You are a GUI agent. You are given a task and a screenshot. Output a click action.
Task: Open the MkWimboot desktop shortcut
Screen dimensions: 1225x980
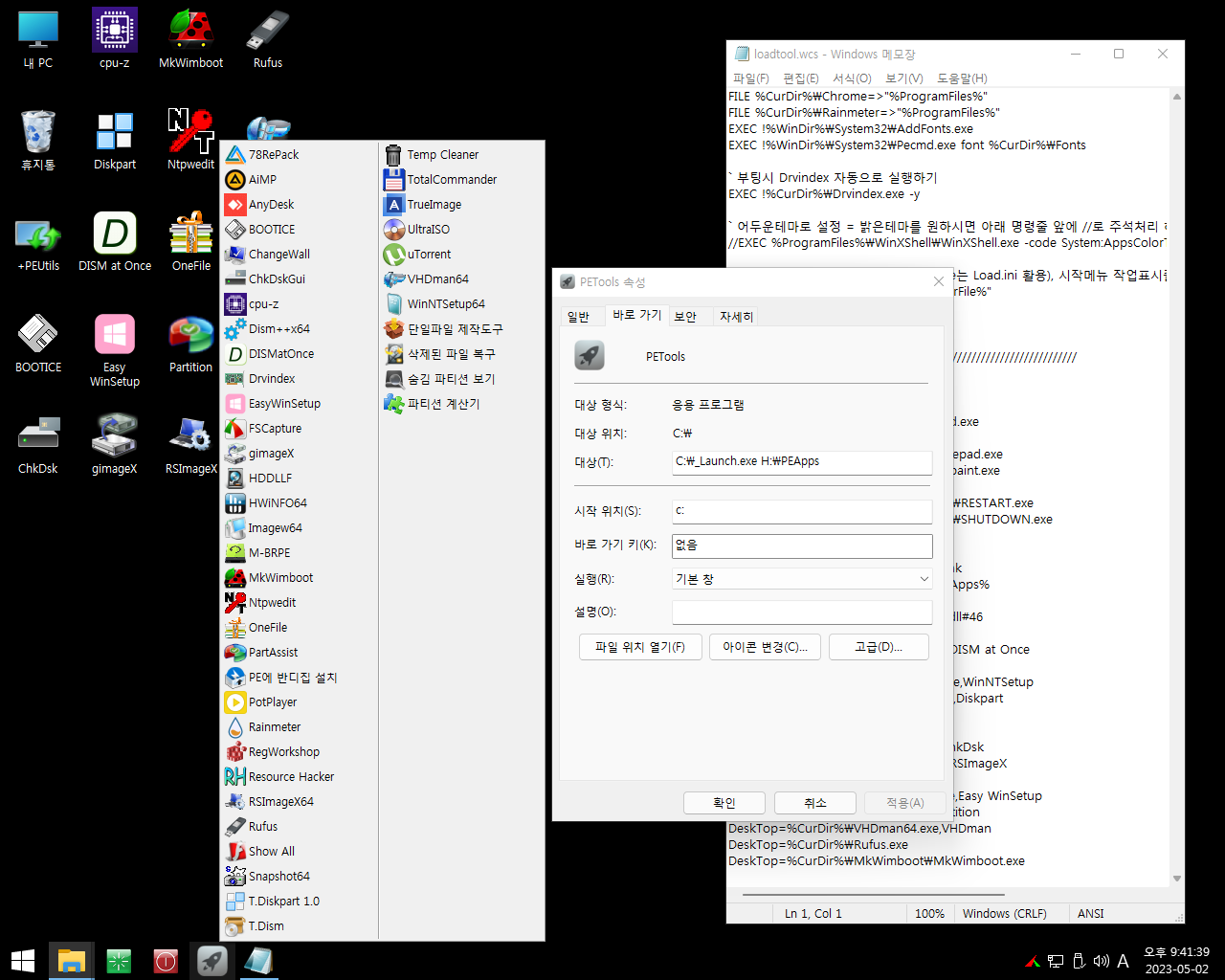click(190, 38)
